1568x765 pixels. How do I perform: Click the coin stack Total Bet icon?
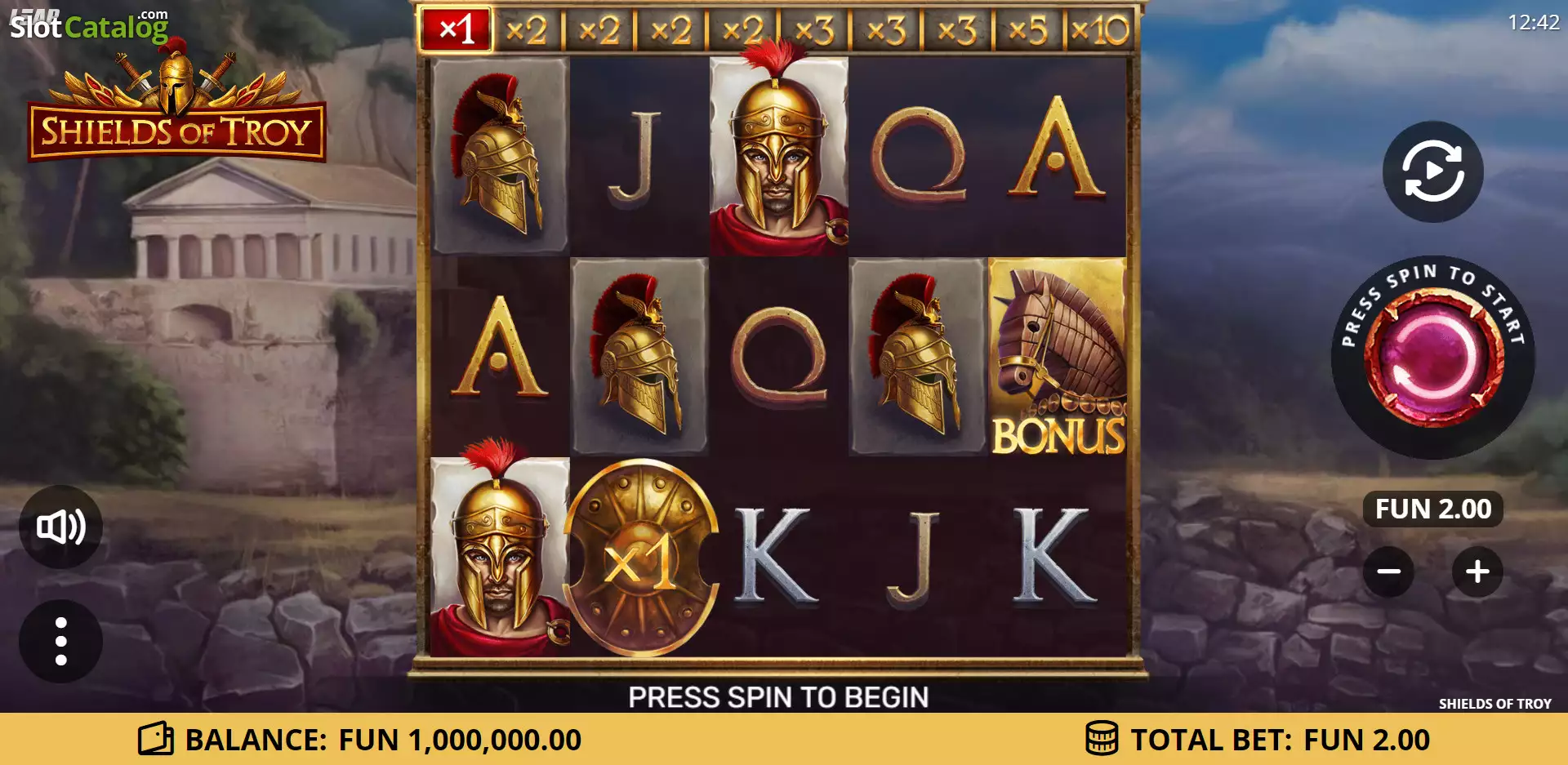point(1102,738)
